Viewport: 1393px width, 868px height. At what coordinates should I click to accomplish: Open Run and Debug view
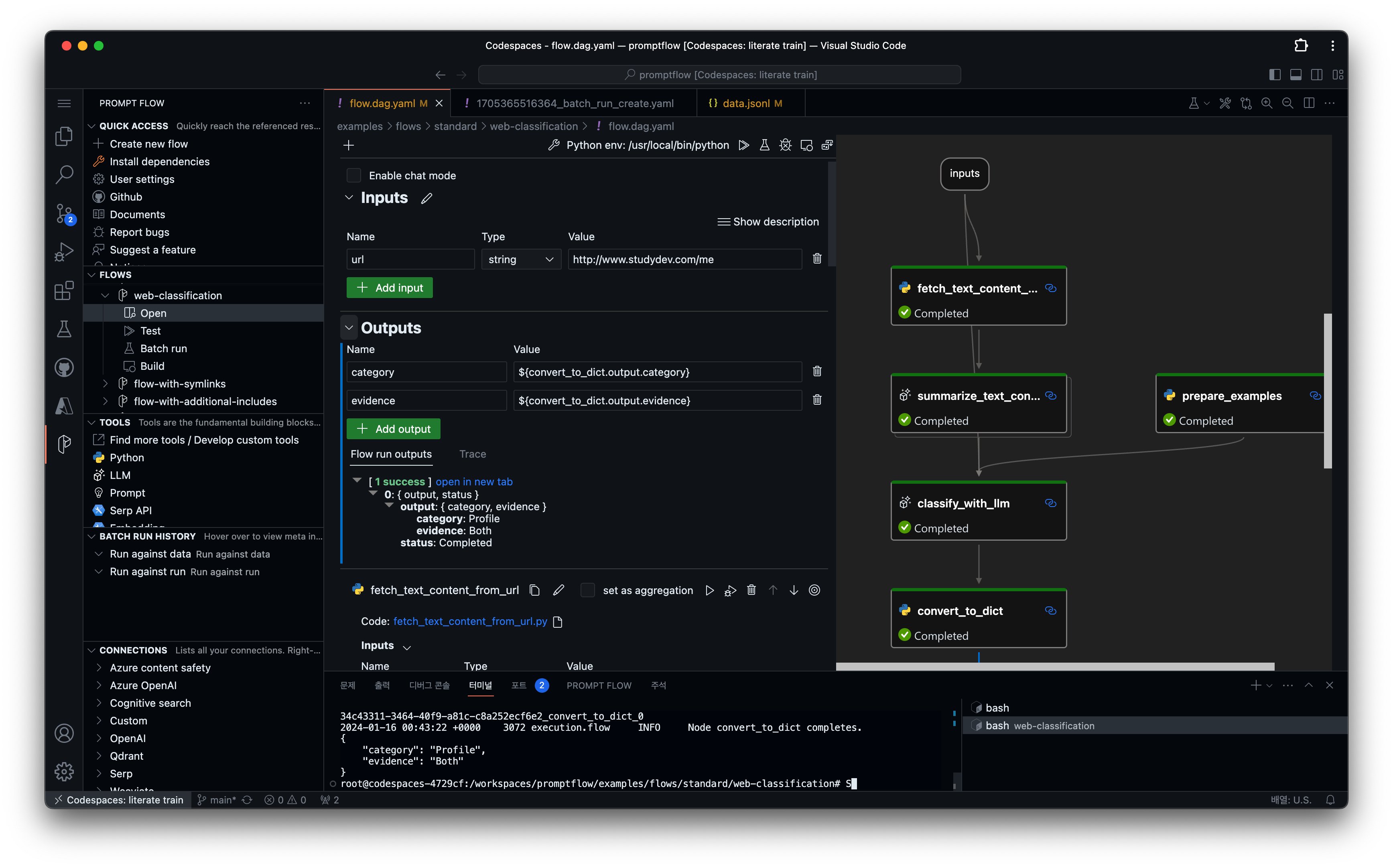pos(64,252)
